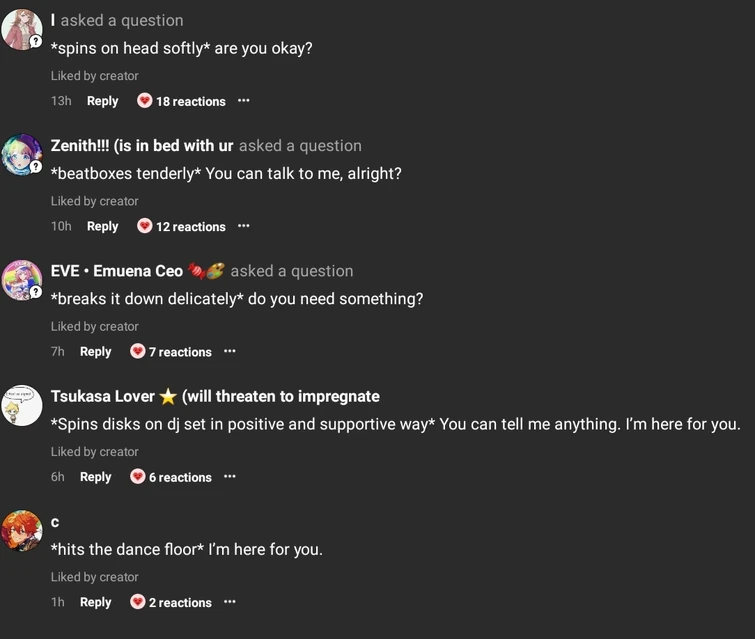Click the username 'EVE • Emuena Ceo'
The height and width of the screenshot is (639, 755).
tap(117, 271)
